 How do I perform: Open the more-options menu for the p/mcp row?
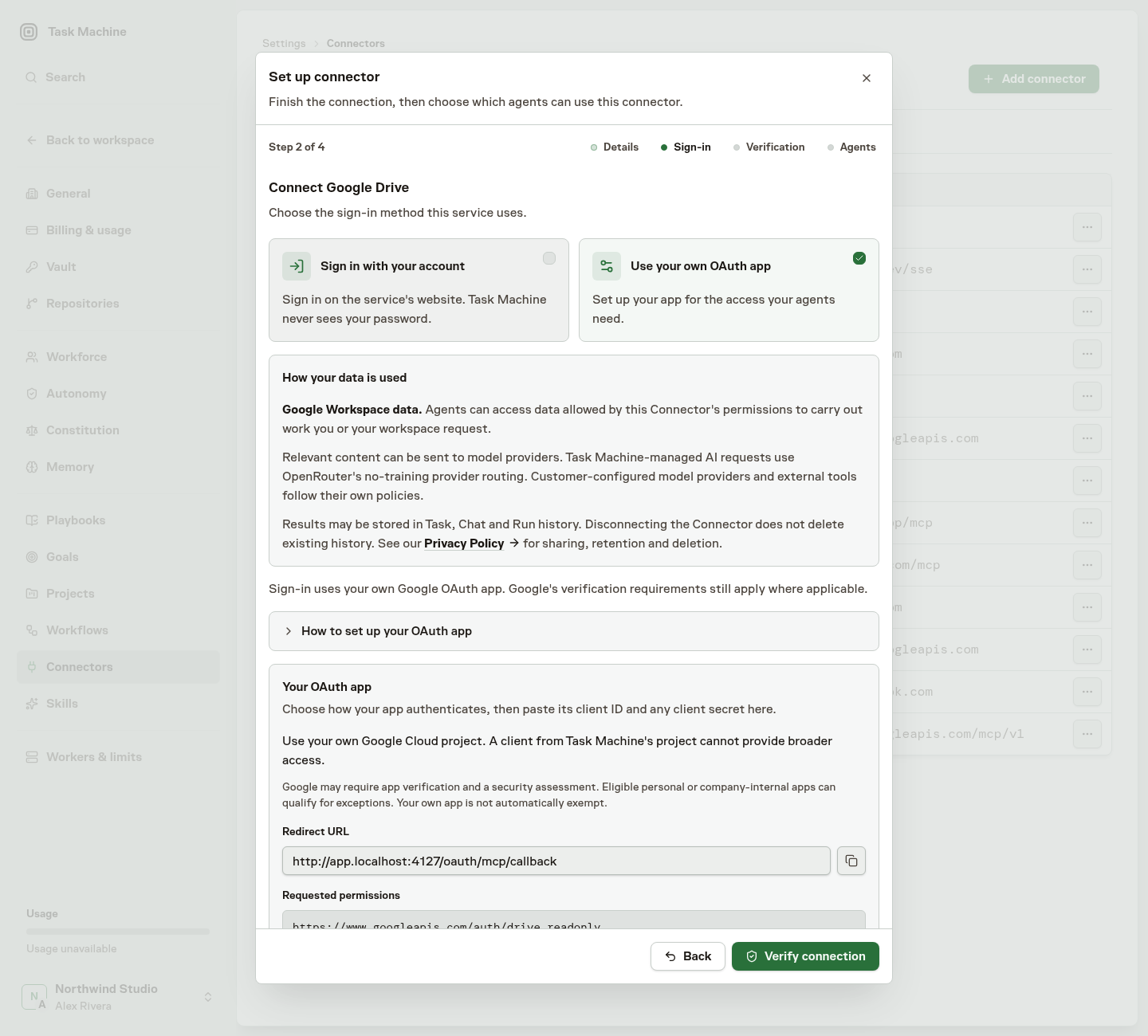tap(1087, 523)
